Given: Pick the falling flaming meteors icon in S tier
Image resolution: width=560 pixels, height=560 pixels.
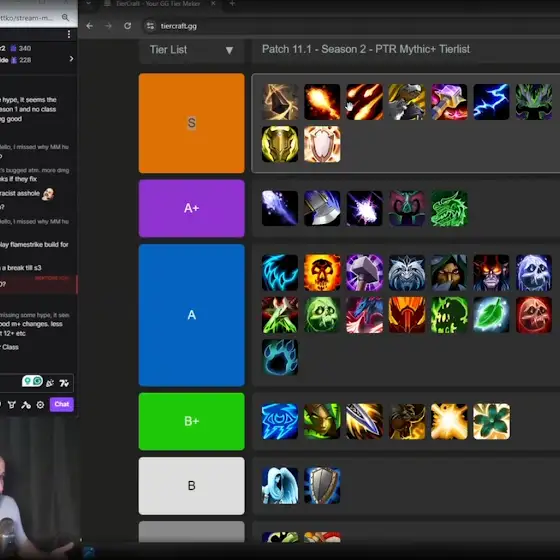Looking at the screenshot, I should click(364, 102).
